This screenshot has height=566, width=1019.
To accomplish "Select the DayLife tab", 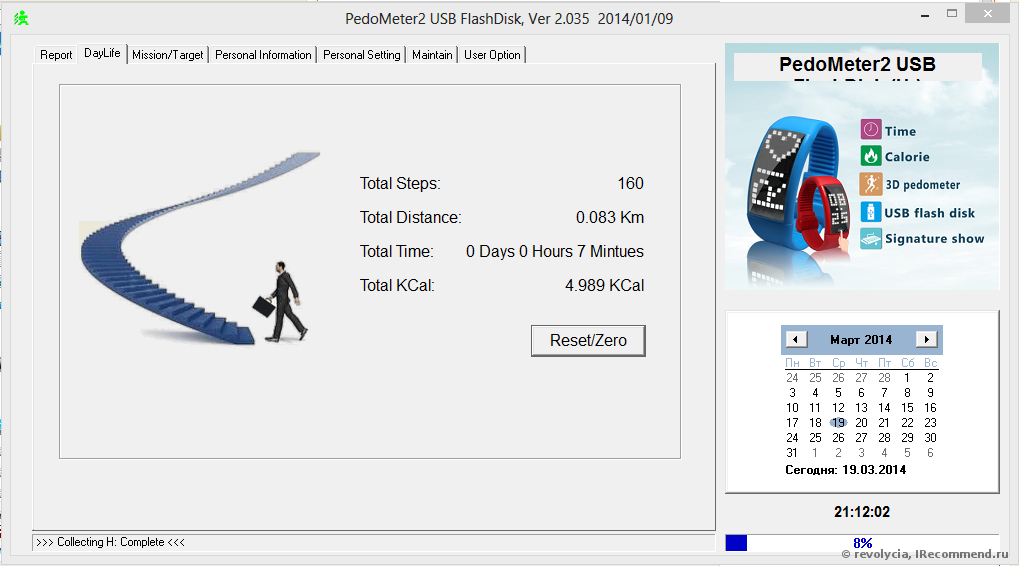I will tap(102, 53).
